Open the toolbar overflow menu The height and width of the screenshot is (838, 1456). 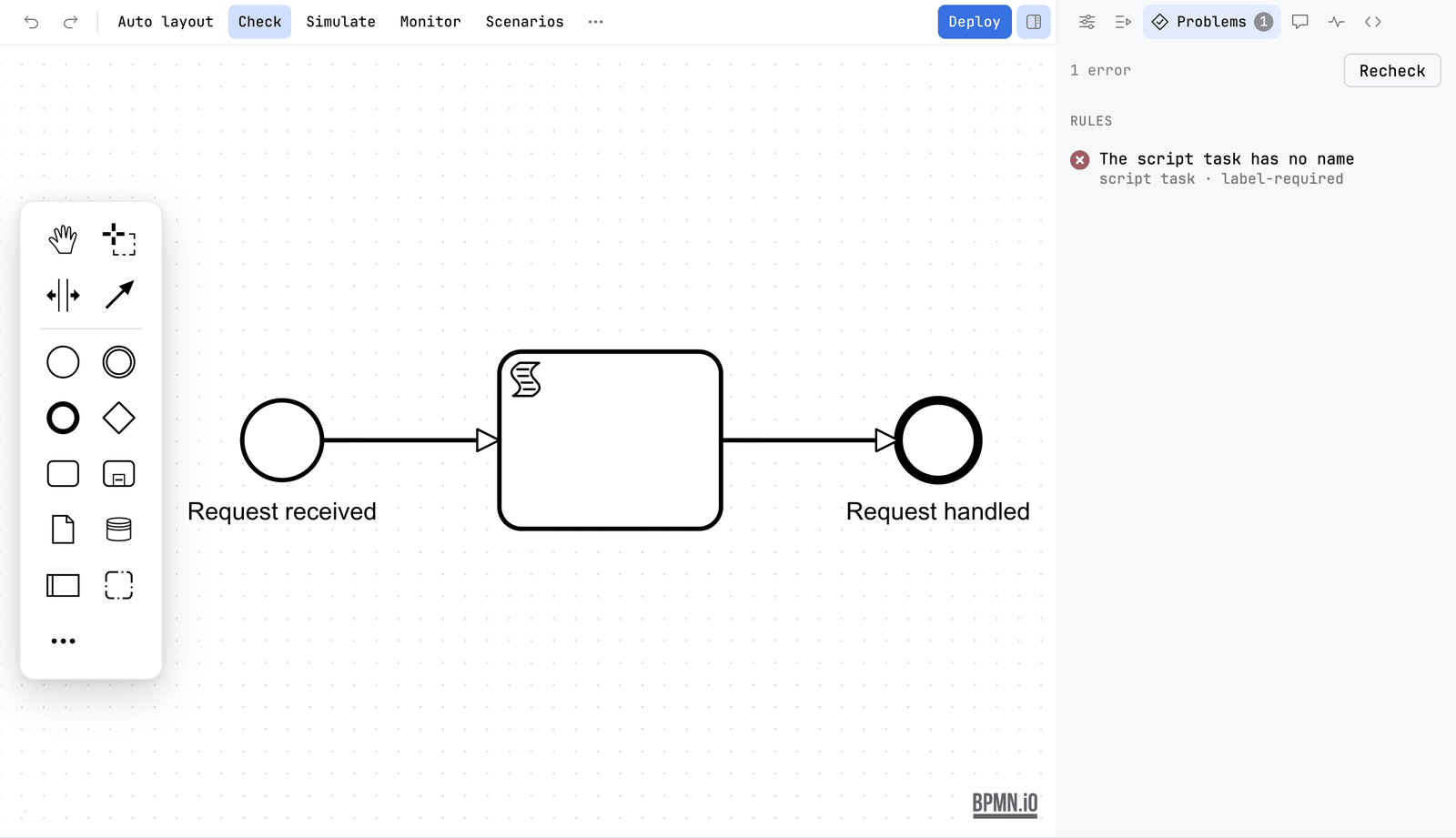pyautogui.click(x=596, y=22)
